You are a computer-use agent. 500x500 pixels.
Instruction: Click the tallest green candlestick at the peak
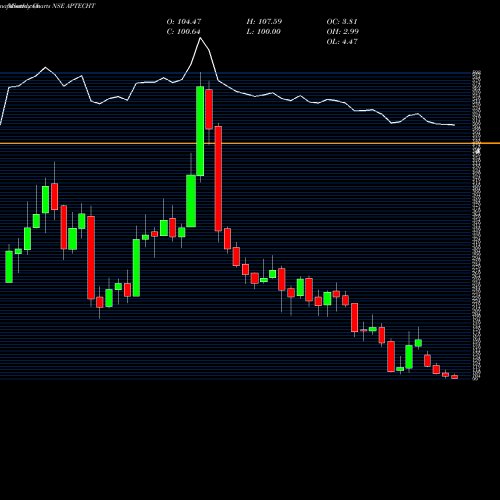tap(200, 131)
